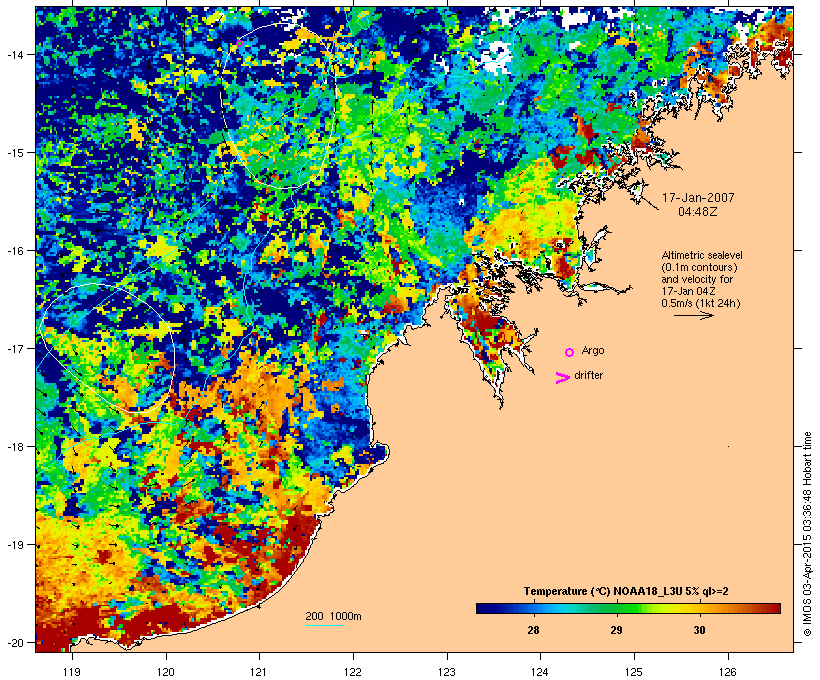The image size is (820, 680).
Task: Click the '17-Jan-2007' date label
Action: (x=698, y=198)
